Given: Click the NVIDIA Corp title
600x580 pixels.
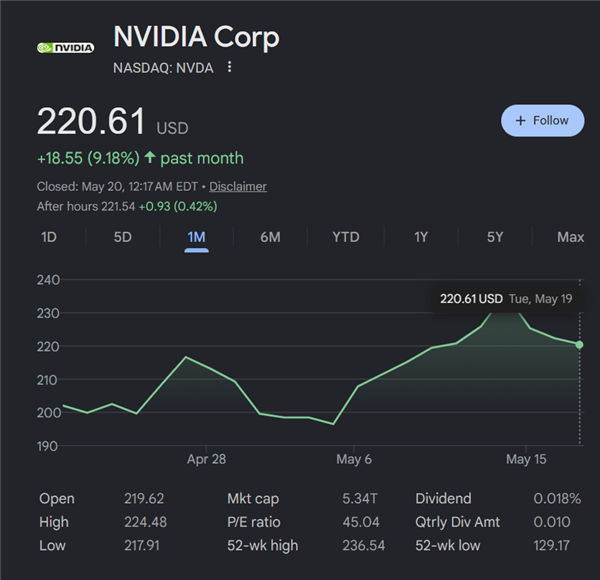Looking at the screenshot, I should click(x=196, y=37).
